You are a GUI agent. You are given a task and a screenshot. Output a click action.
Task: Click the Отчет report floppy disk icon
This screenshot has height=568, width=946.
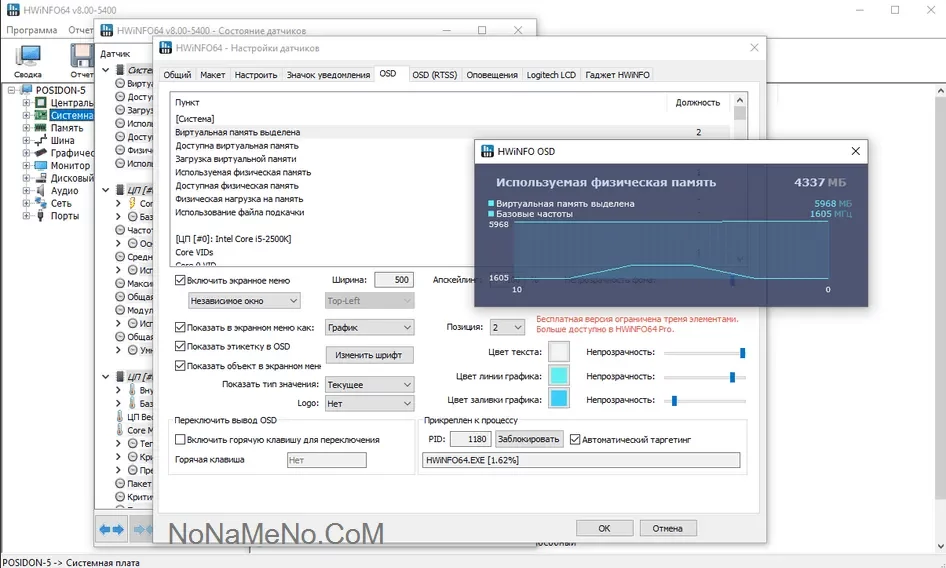80,56
